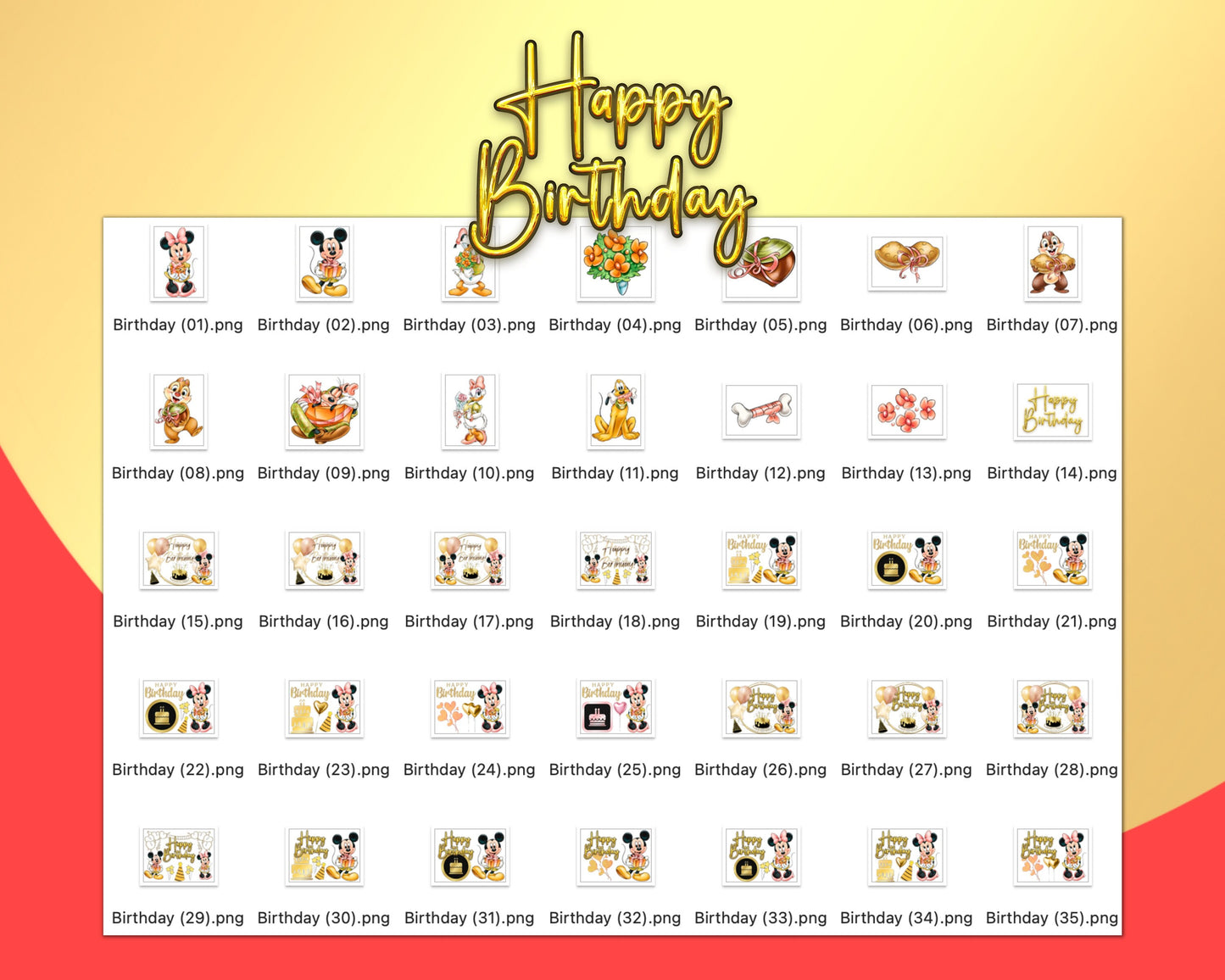Select the Daisy Duck thumbnail Birthday (10).png
The image size is (1225, 980).
click(469, 411)
